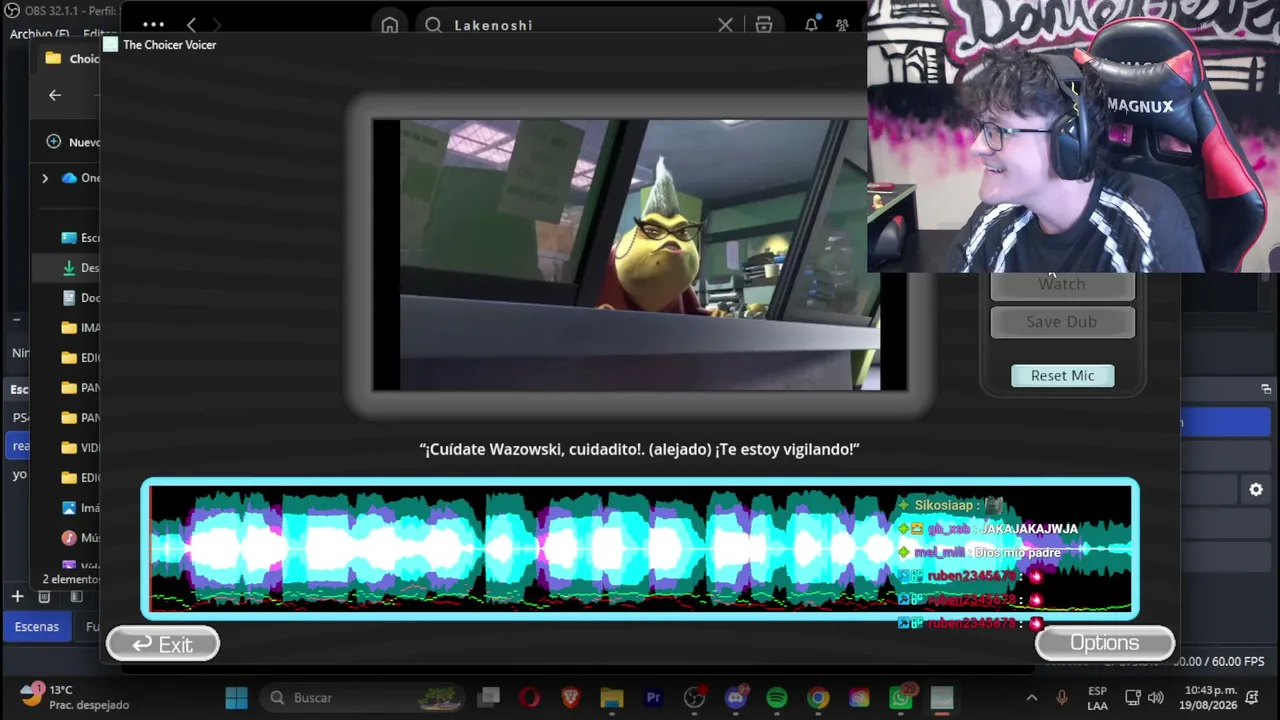Open the multicolored app icon next to Chrome

[x=859, y=698]
